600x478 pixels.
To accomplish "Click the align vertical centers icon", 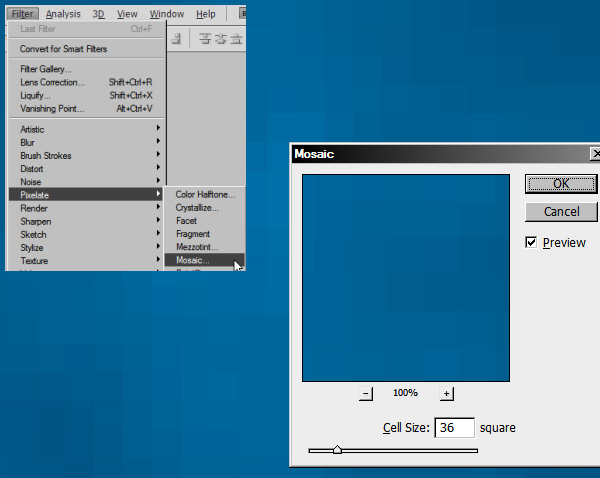I will [x=220, y=39].
